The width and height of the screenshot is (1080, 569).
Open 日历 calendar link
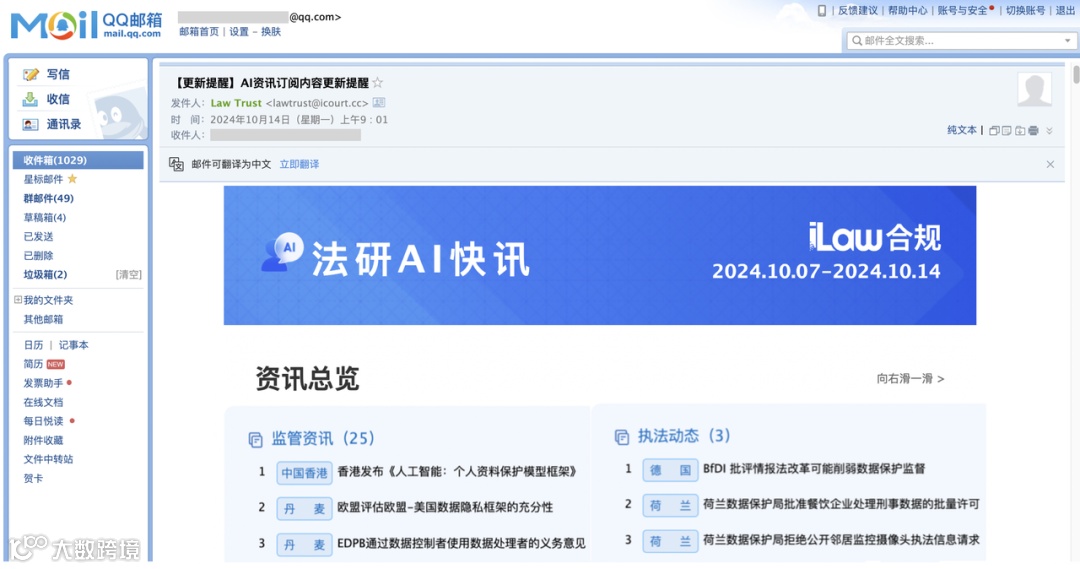point(33,345)
